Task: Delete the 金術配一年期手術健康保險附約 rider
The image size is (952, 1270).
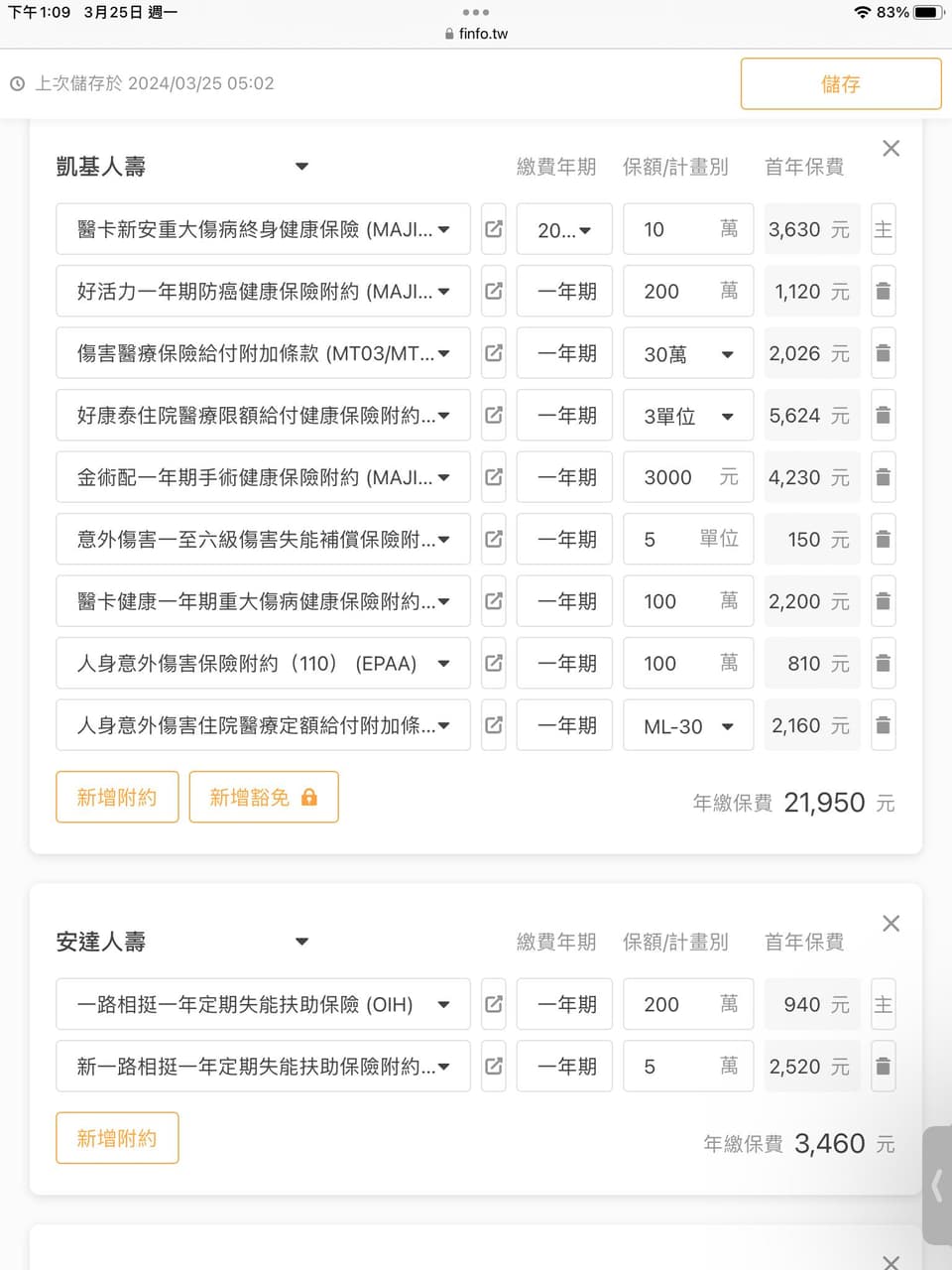Action: pos(883,477)
